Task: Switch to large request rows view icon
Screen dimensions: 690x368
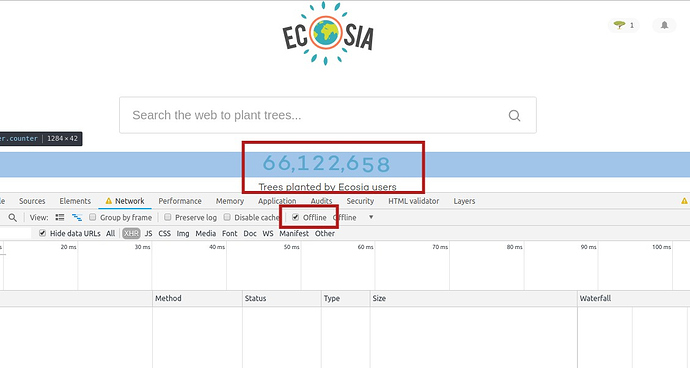Action: coord(60,217)
